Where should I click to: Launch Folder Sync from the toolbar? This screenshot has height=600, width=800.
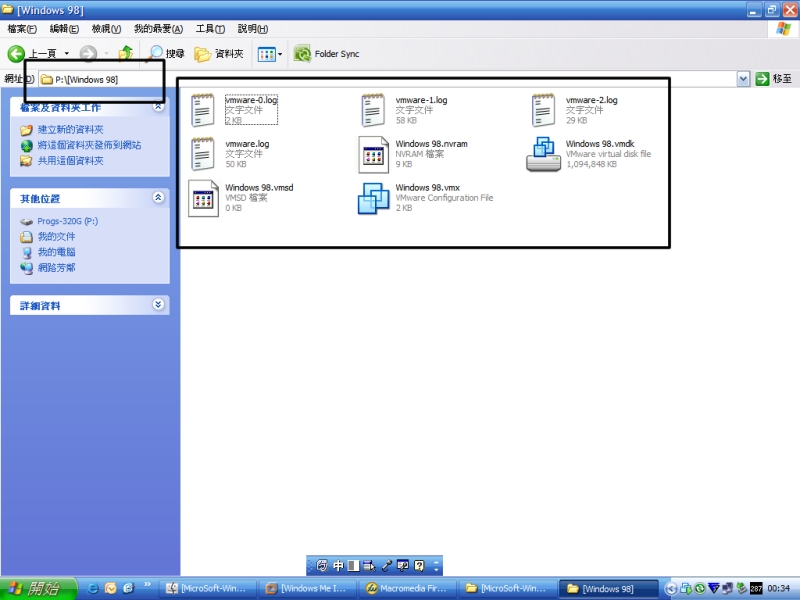tap(327, 54)
